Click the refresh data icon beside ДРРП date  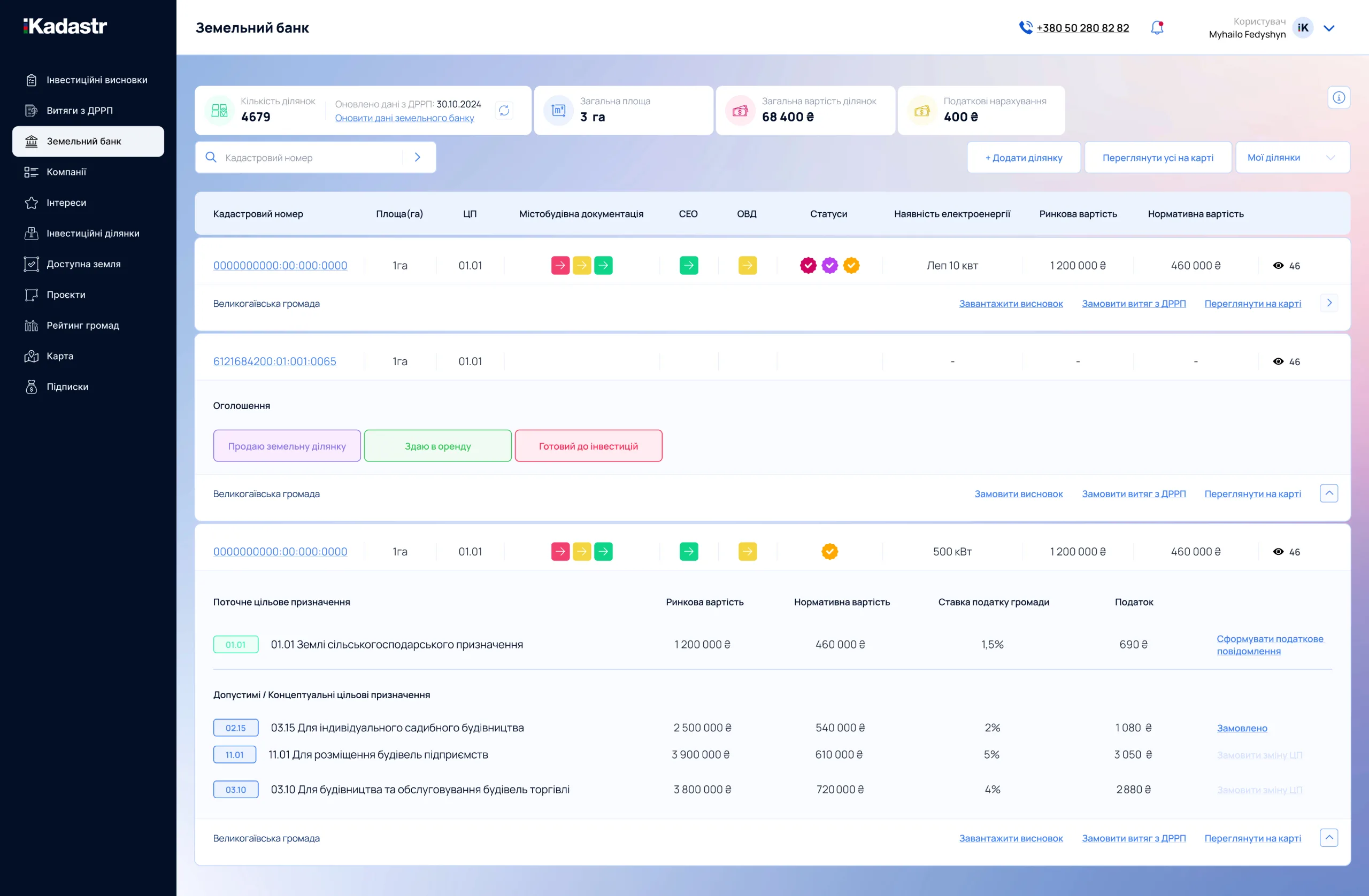(504, 111)
